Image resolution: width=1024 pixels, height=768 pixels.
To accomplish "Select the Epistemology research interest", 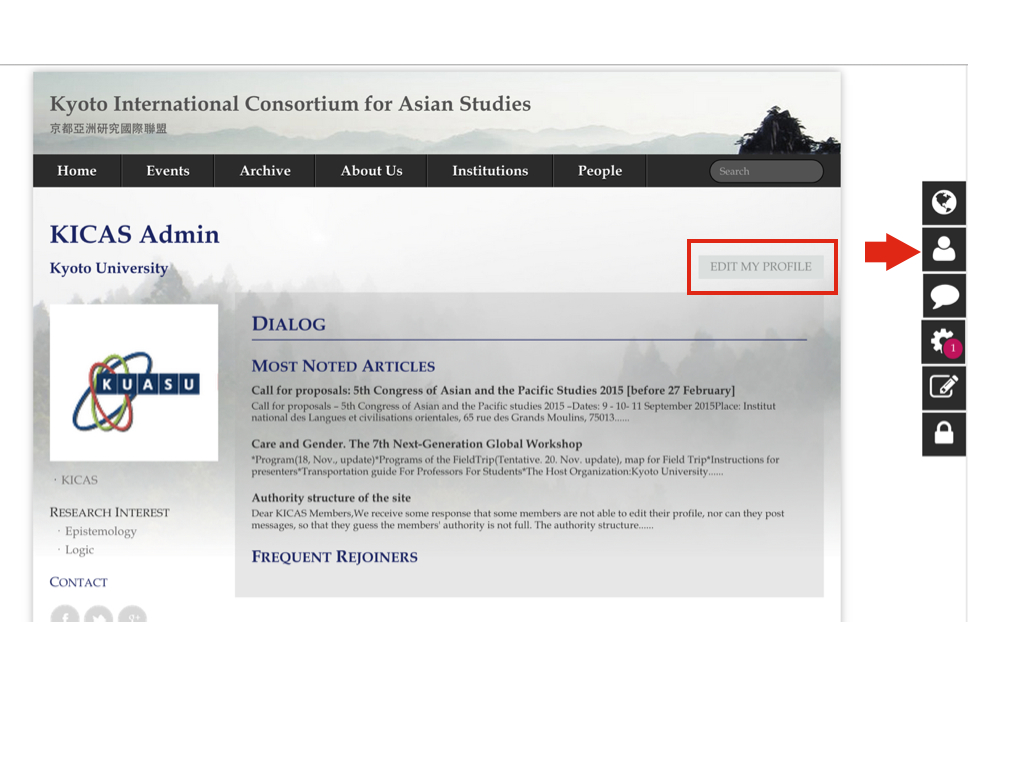I will (101, 532).
